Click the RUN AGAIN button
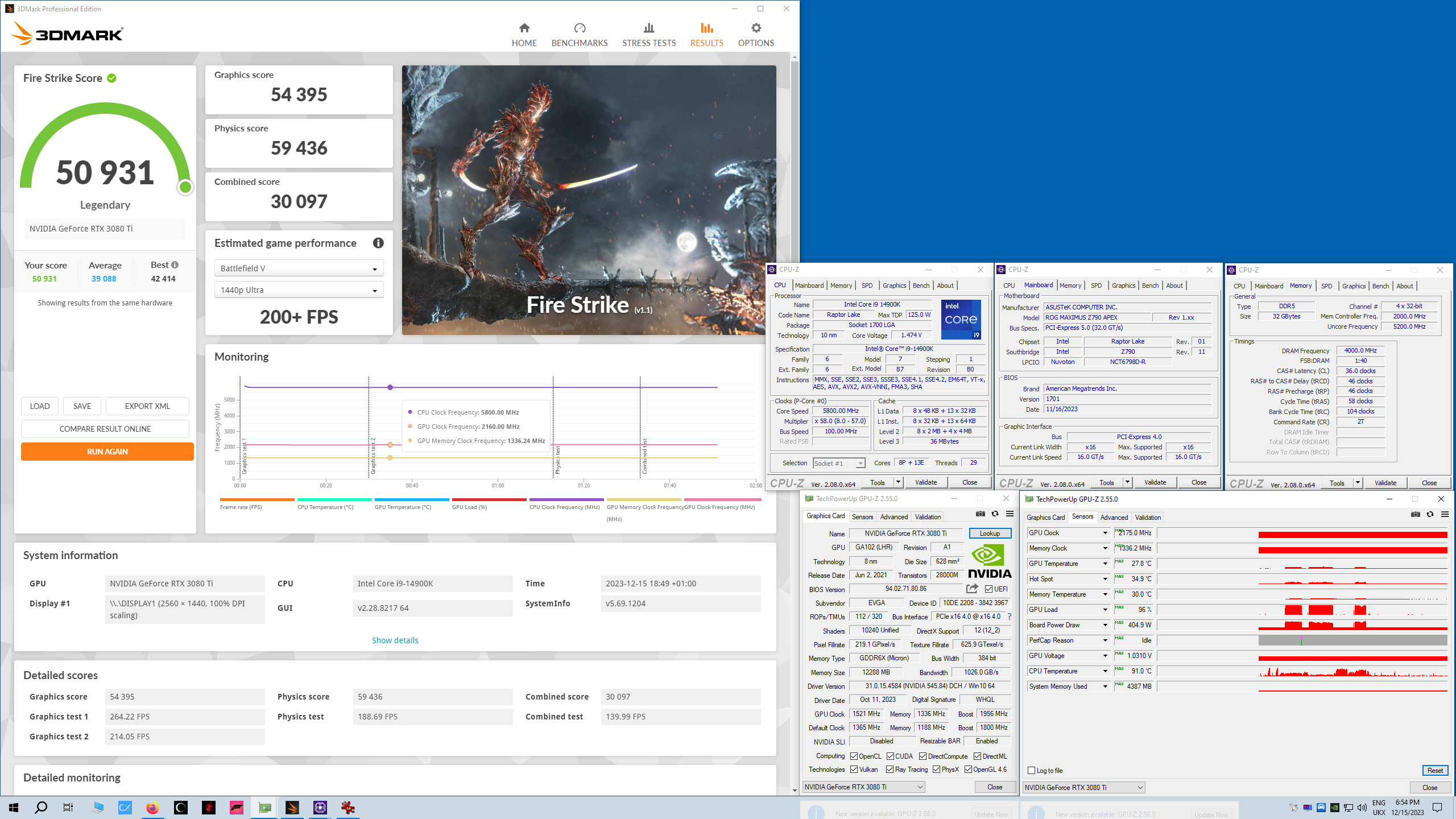1456x819 pixels. pos(107,452)
